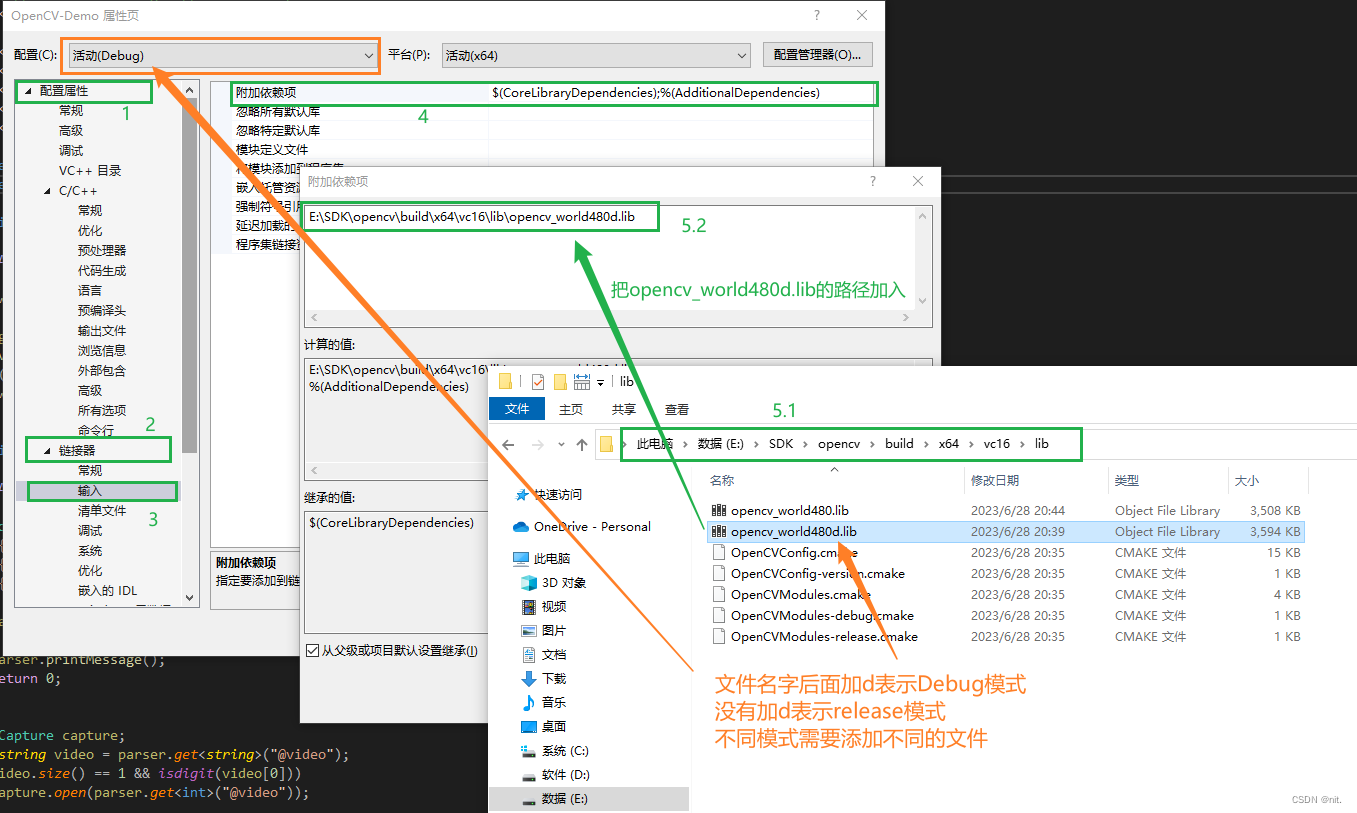Open 配置 Active(Debug) dropdown
Screen dimensions: 1357x813
click(222, 56)
